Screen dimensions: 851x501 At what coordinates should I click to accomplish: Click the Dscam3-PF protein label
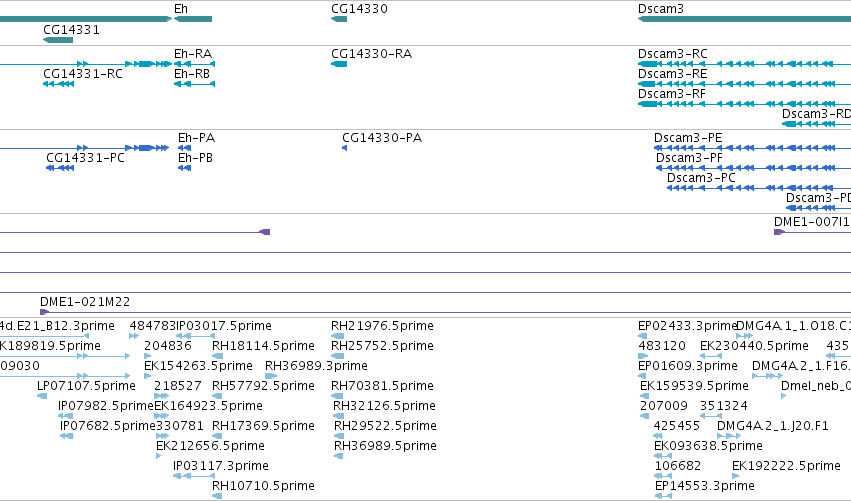pyautogui.click(x=689, y=158)
